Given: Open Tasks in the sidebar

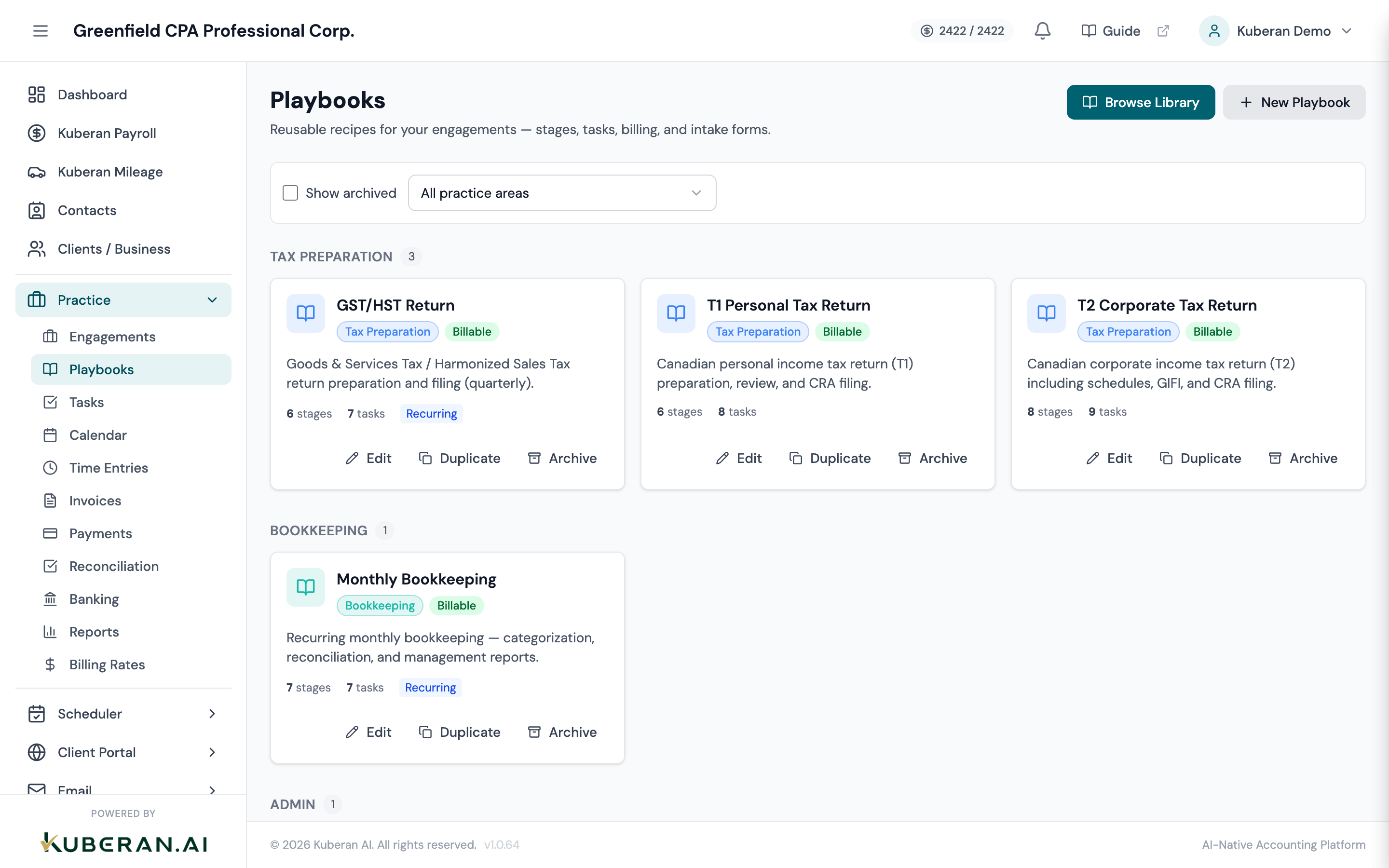Looking at the screenshot, I should pos(131,402).
